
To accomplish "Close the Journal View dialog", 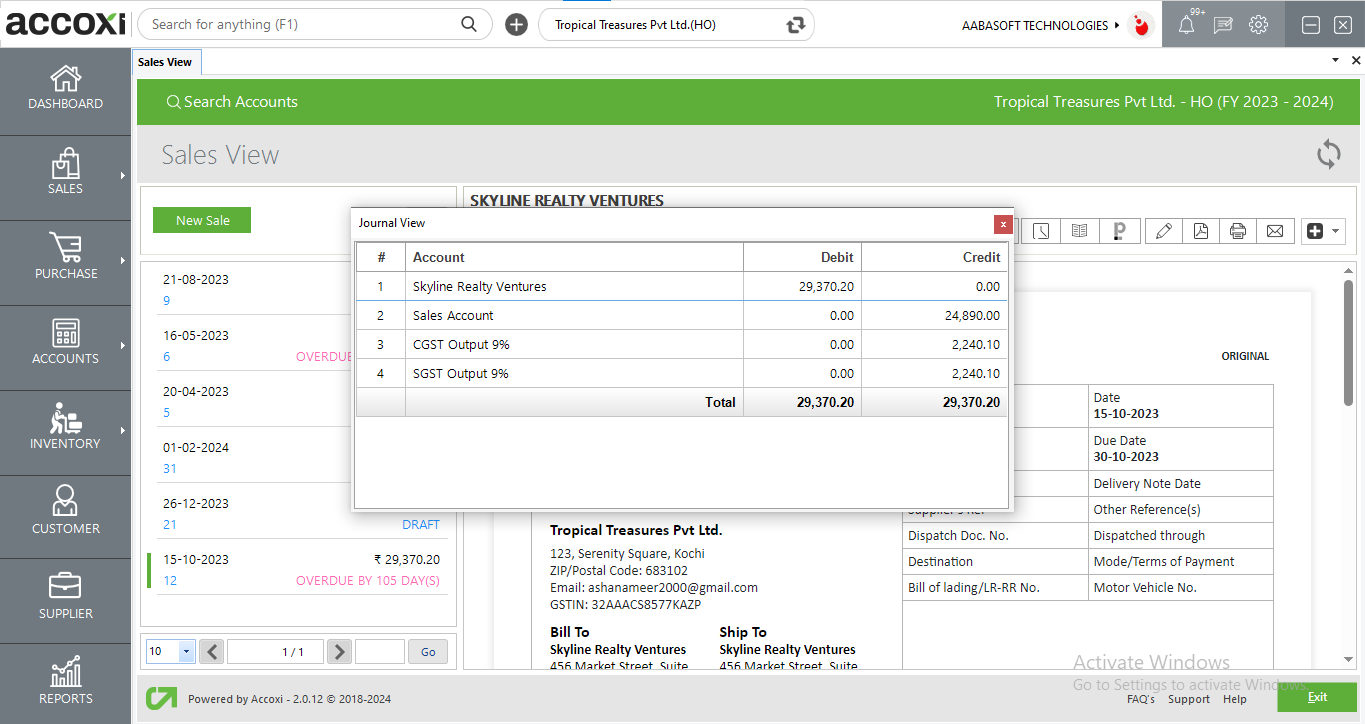I will pos(1002,224).
